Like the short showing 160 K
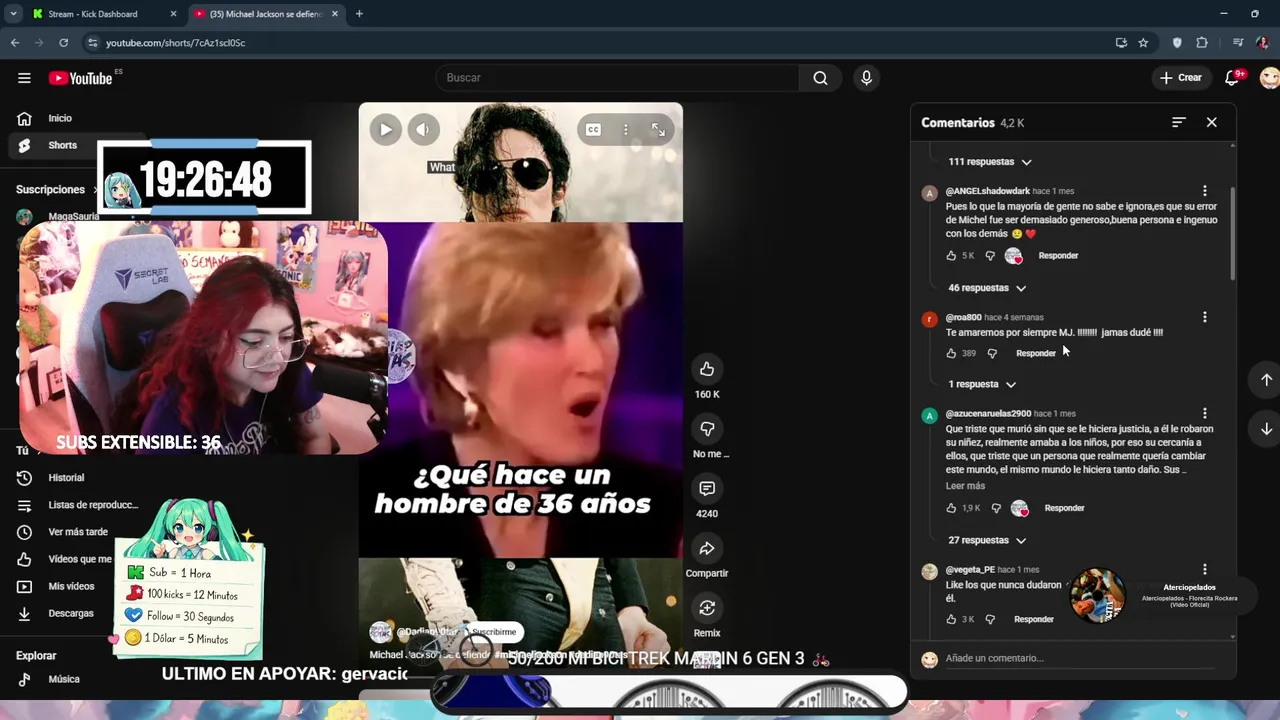 pos(707,369)
